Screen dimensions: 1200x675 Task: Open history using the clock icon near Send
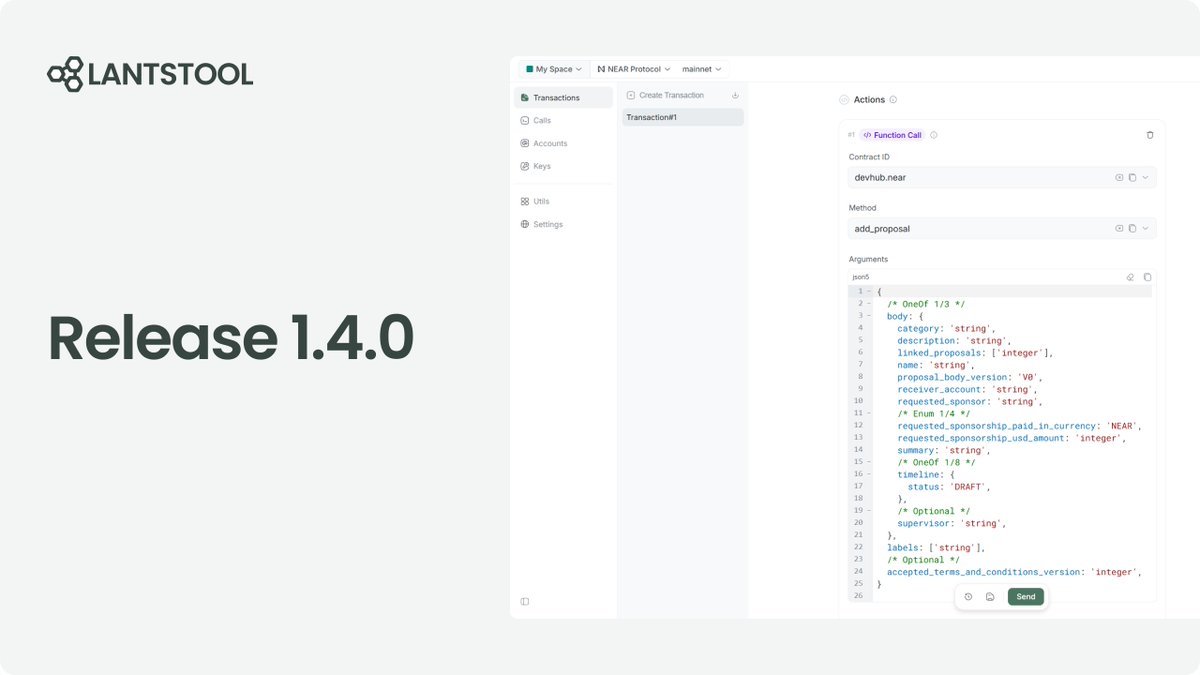pos(967,596)
